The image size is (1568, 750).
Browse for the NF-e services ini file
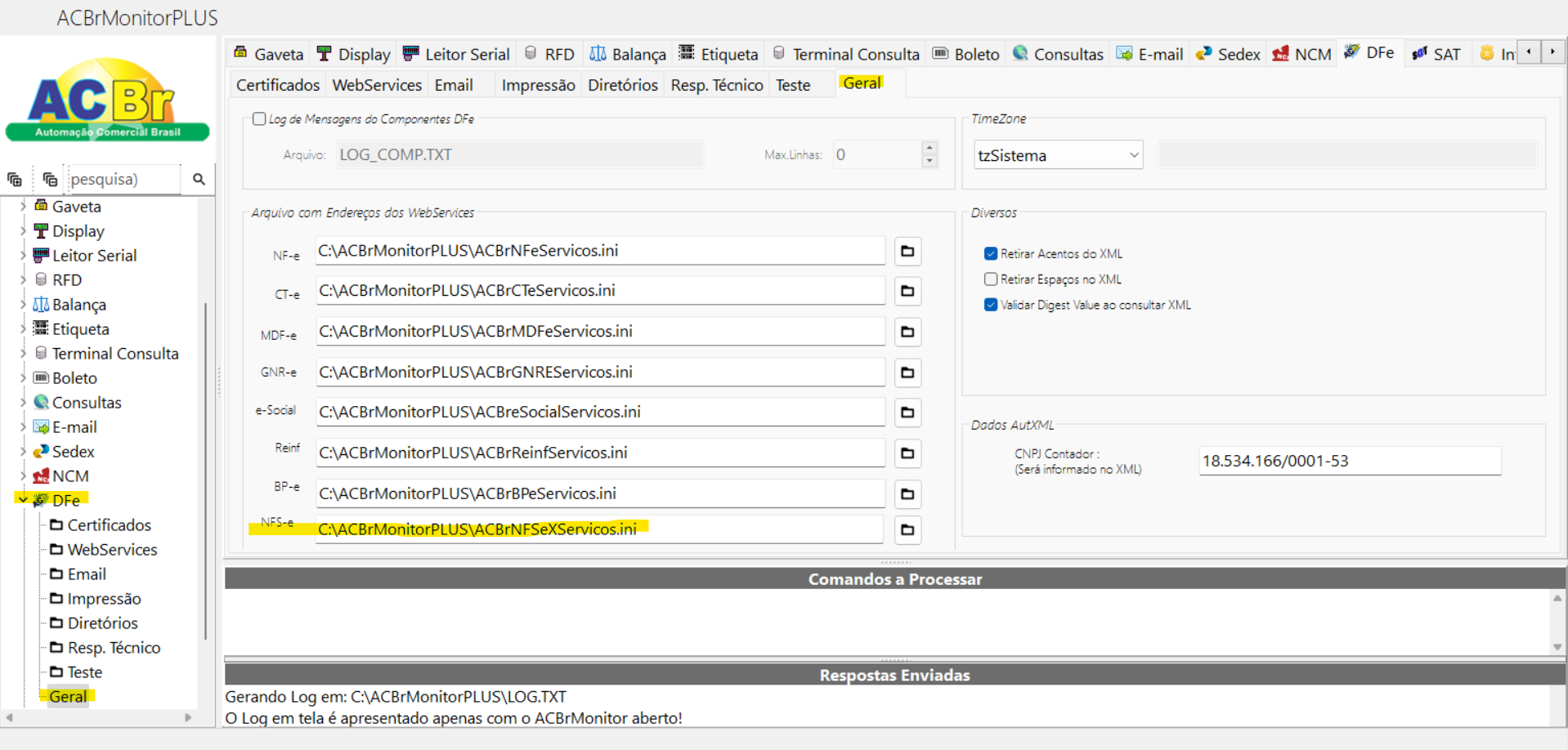(907, 251)
